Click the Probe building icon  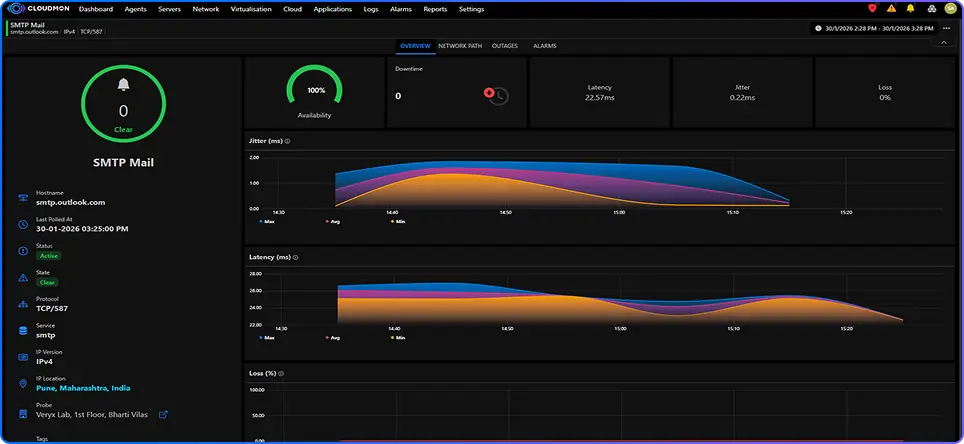pos(23,413)
